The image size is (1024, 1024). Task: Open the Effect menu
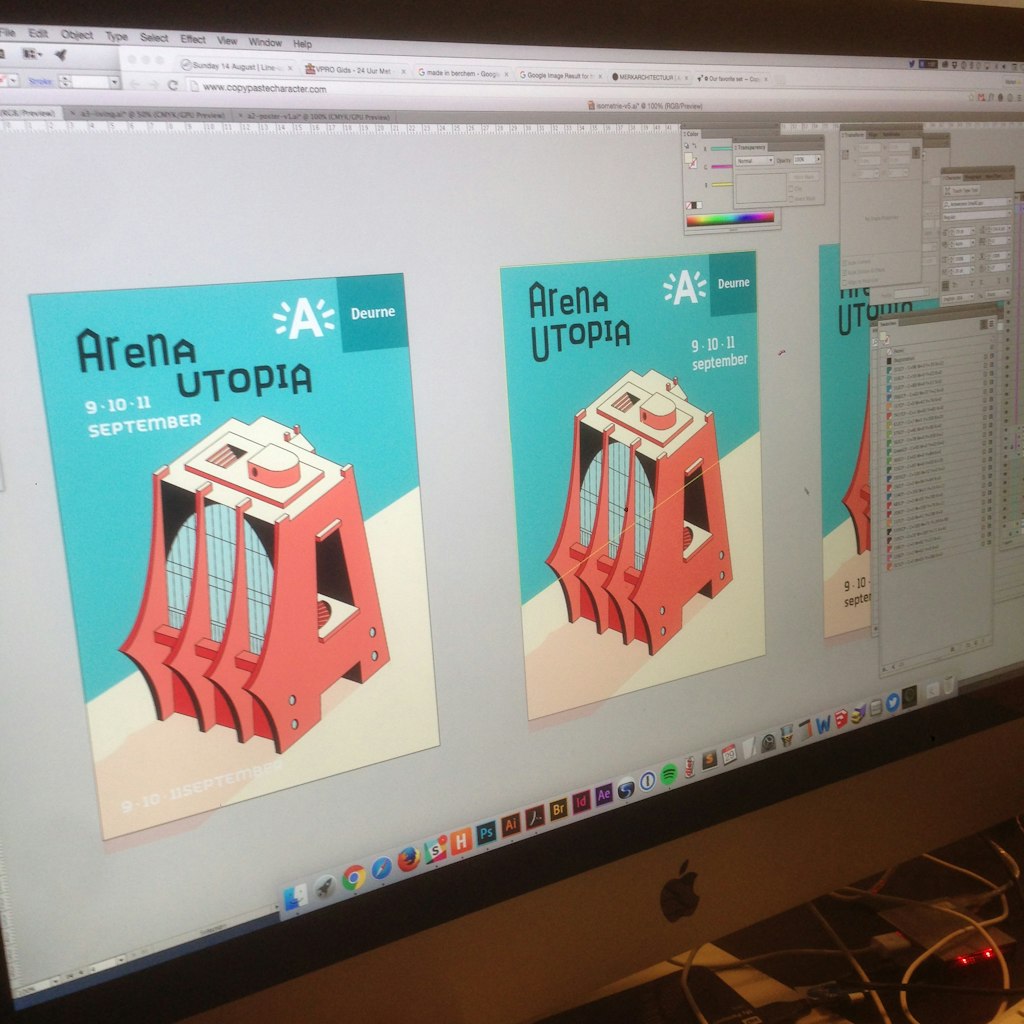(193, 39)
